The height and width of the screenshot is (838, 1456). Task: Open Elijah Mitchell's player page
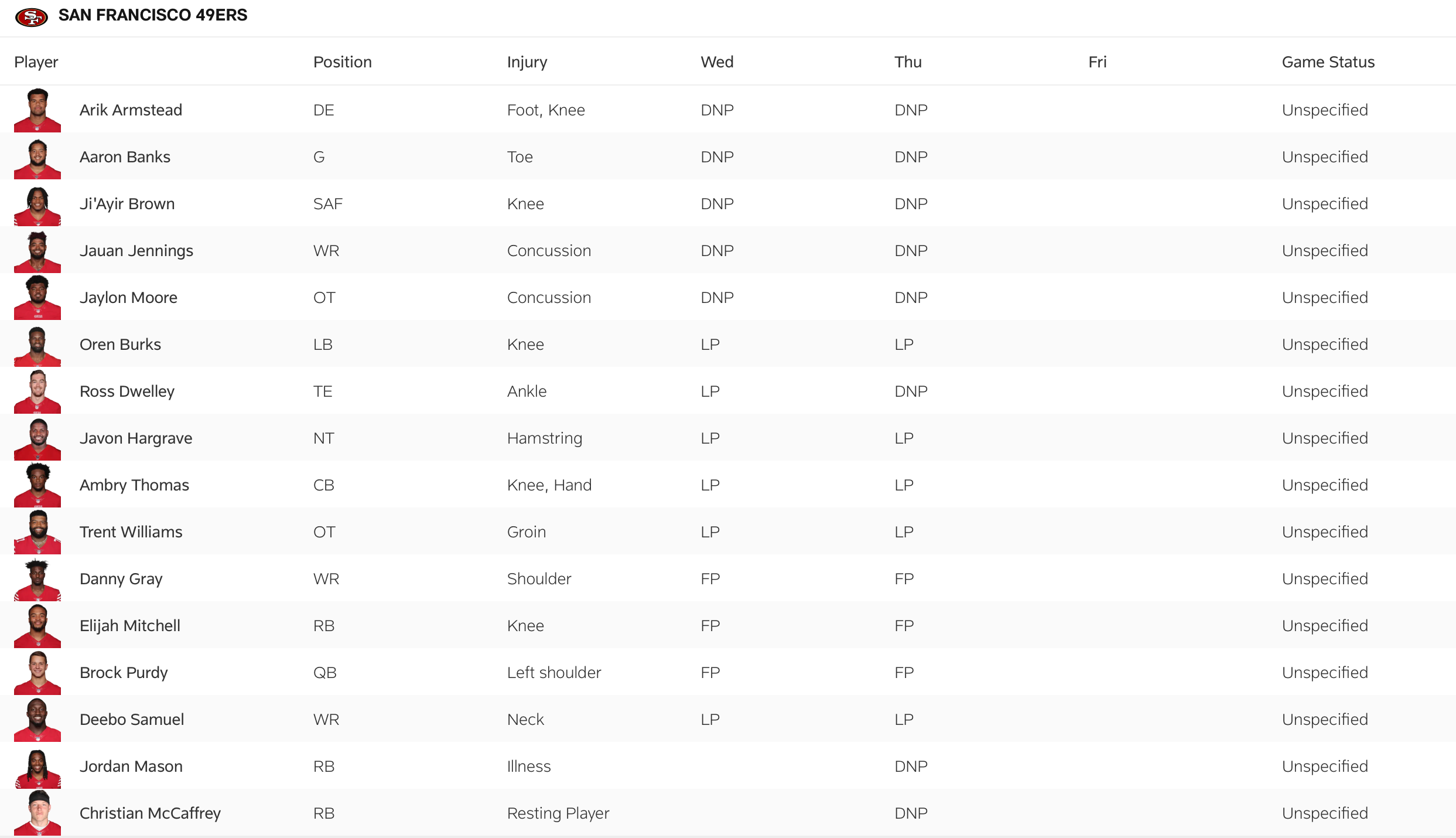pyautogui.click(x=130, y=626)
